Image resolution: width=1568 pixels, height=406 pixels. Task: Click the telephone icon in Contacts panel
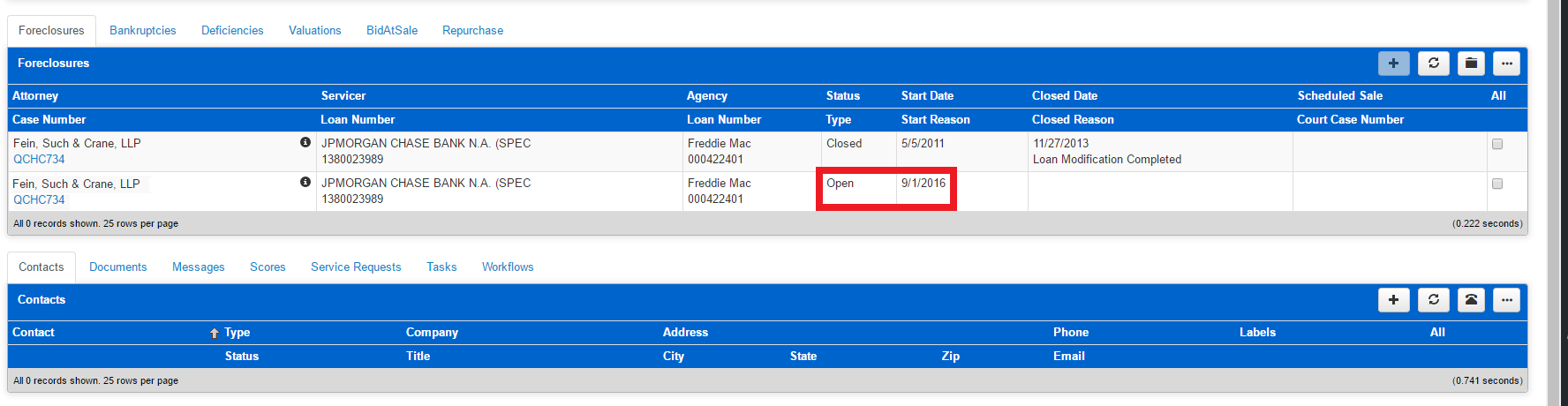[1471, 300]
